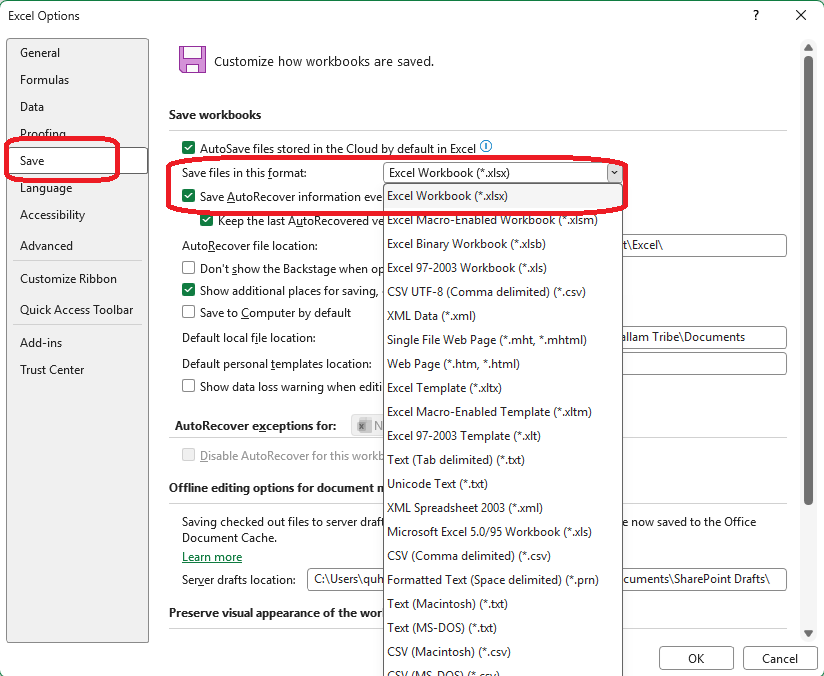Click the AutoSave info icon
Image resolution: width=824 pixels, height=676 pixels.
[x=486, y=147]
